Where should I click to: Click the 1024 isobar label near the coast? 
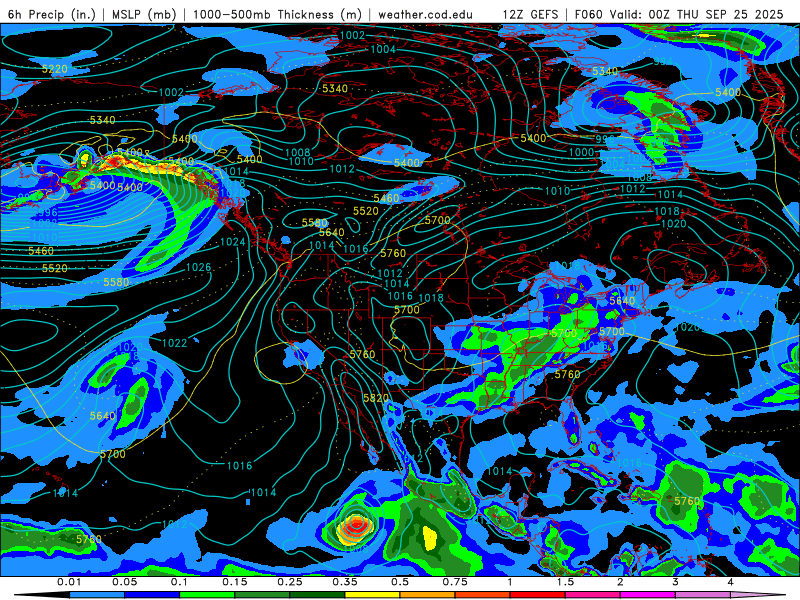point(233,241)
